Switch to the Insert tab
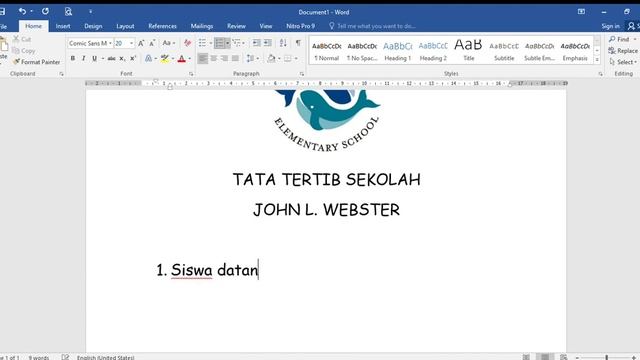The height and width of the screenshot is (360, 640). [x=63, y=26]
